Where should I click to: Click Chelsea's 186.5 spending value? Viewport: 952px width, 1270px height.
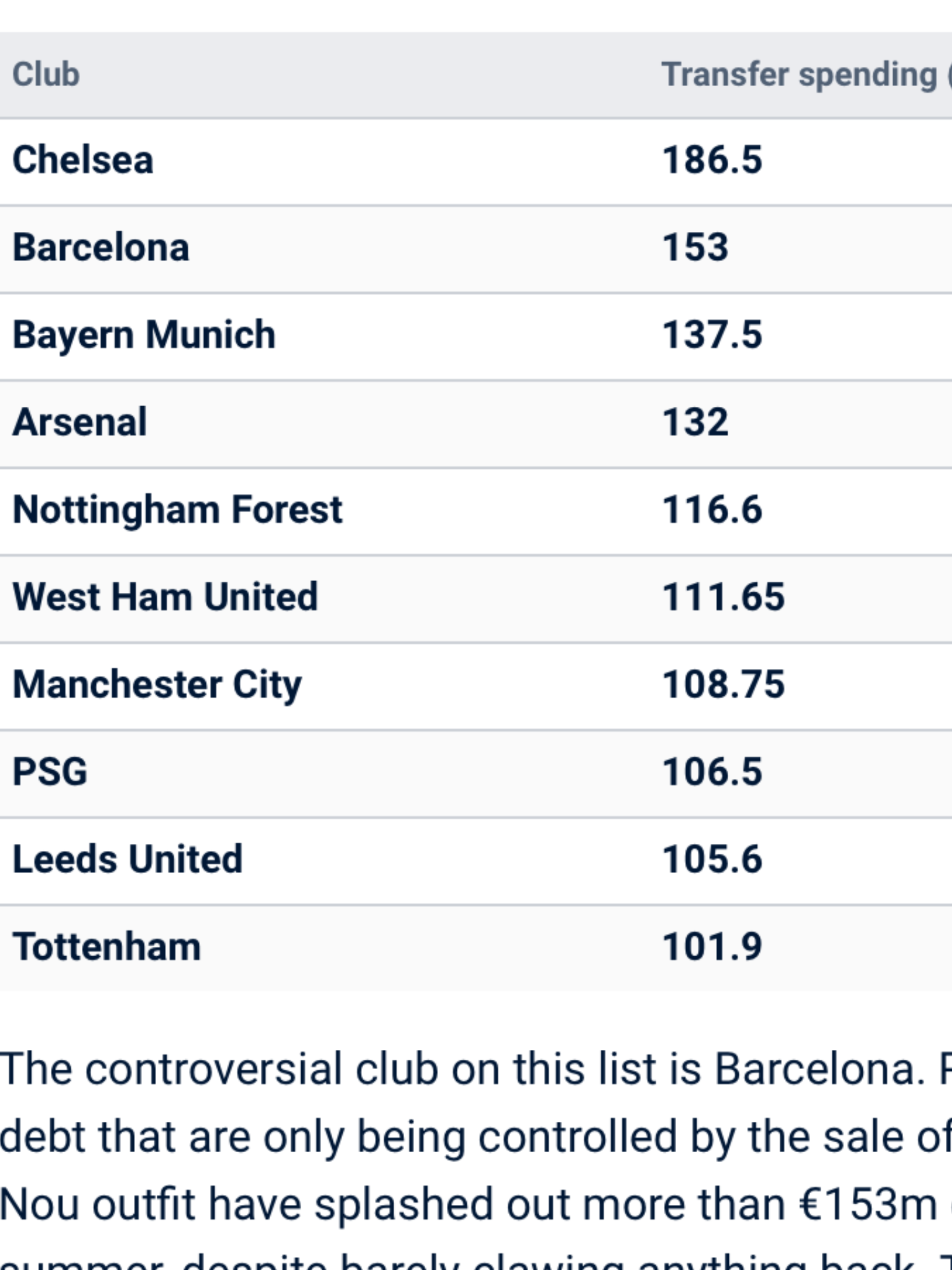tap(712, 160)
